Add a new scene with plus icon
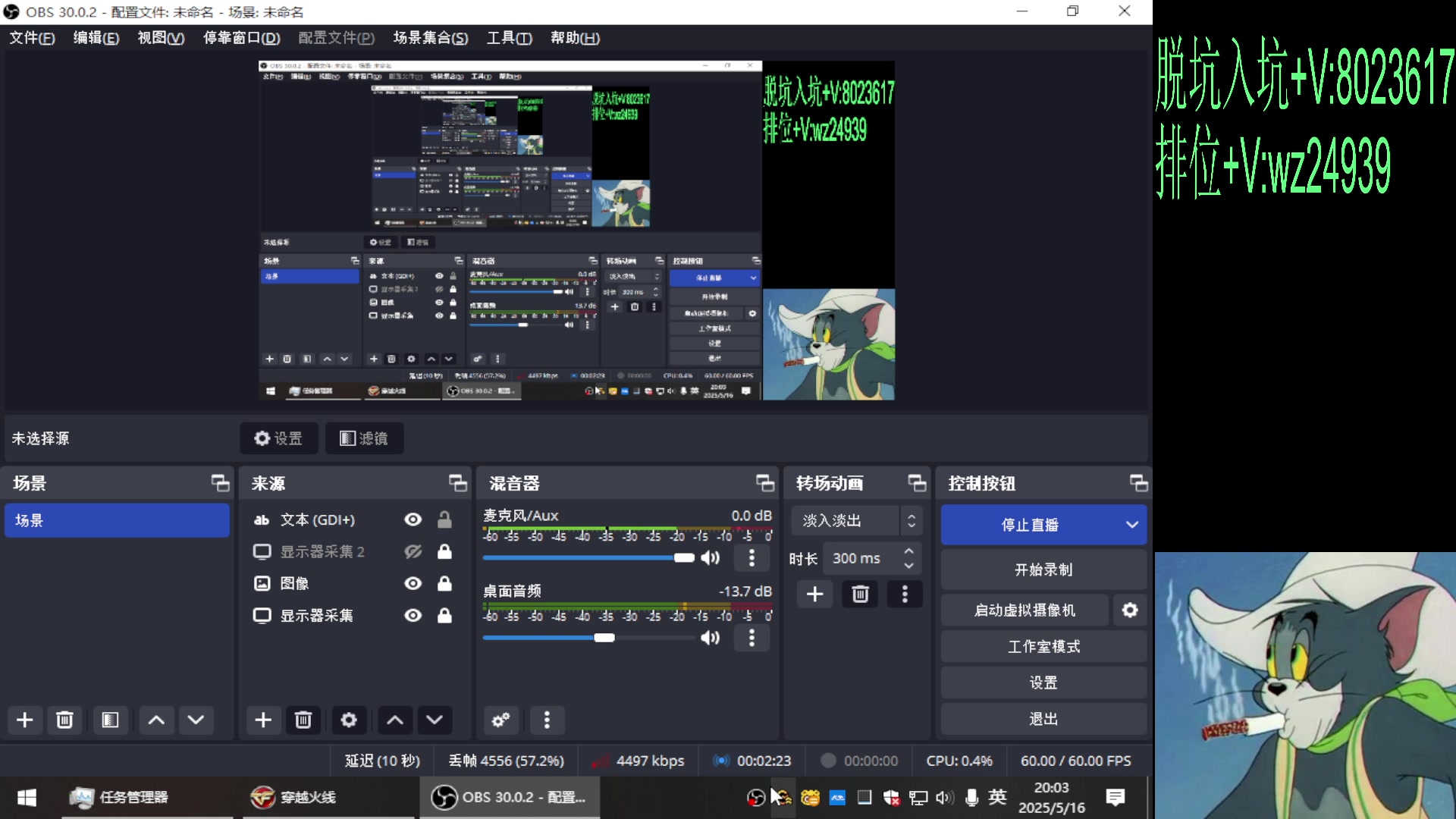This screenshot has width=1456, height=819. coord(25,720)
